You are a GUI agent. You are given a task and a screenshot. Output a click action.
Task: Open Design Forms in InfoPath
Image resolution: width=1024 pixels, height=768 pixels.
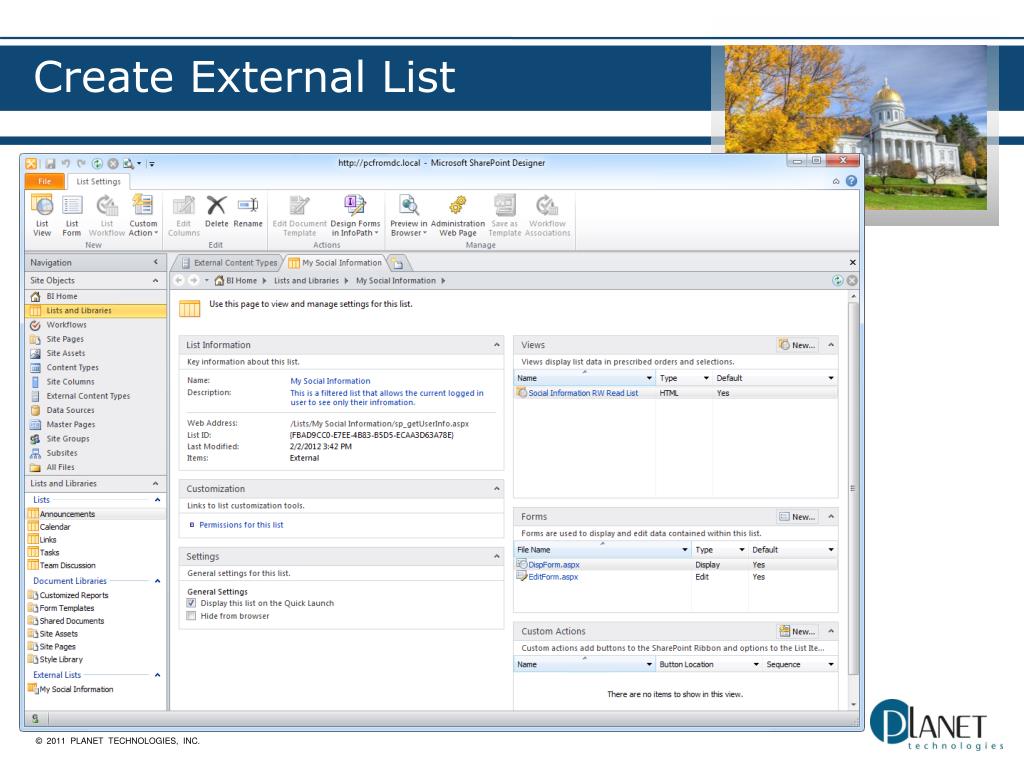pos(355,215)
